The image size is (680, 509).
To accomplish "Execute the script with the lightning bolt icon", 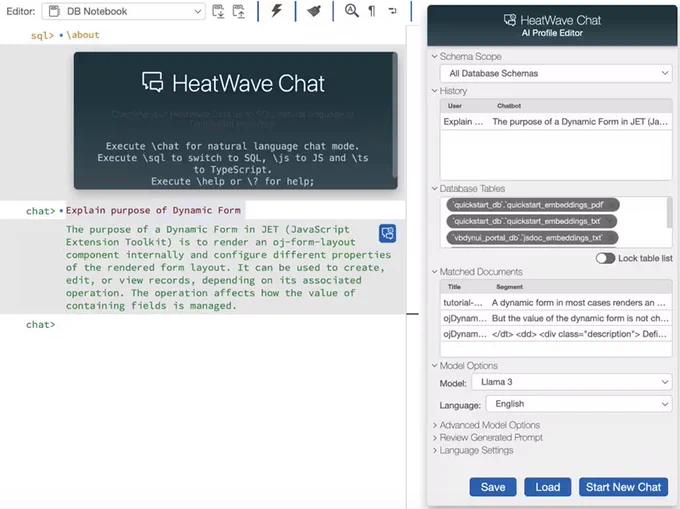I will [276, 10].
